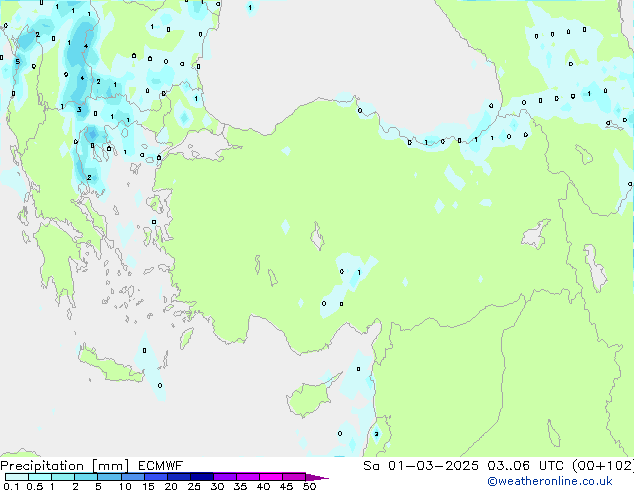Click the "40" legend scale label
Screen dimensions: 634x490
pyautogui.click(x=263, y=486)
